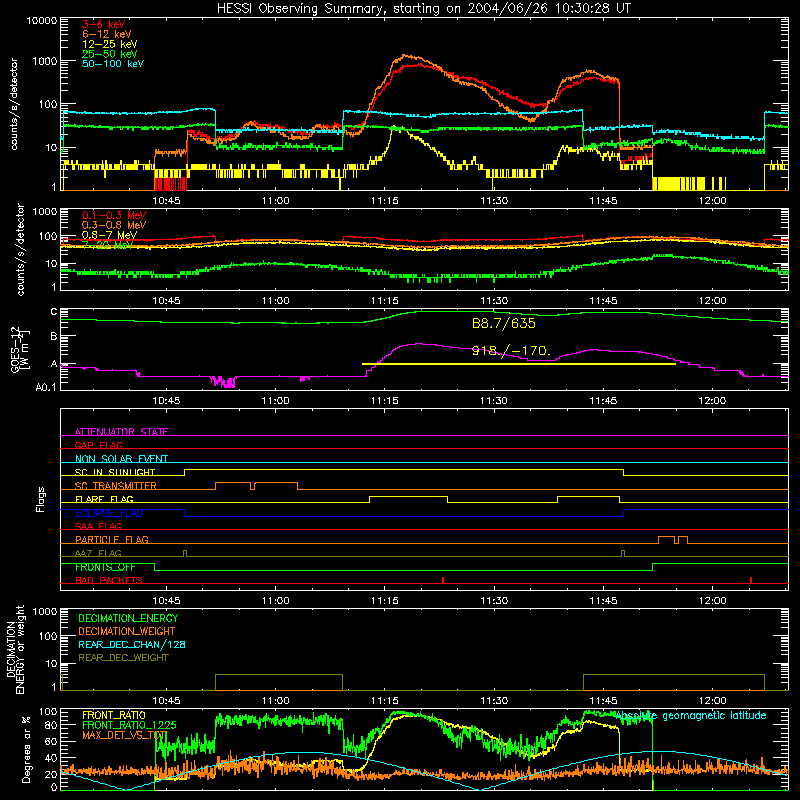Image resolution: width=800 pixels, height=800 pixels.
Task: Click the REAR_DEC_CHAN/128 legend label
Action: [x=132, y=644]
